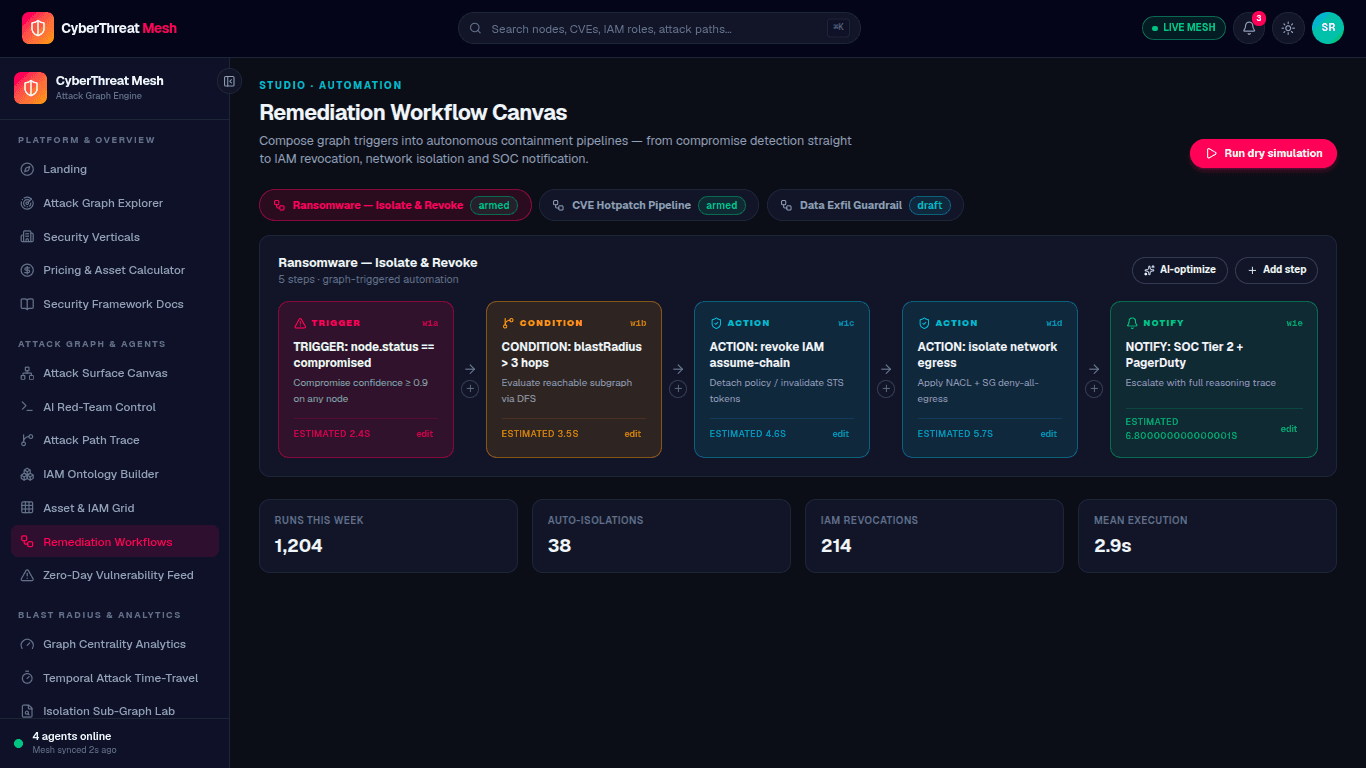
Task: Click the RUNS THIS WEEK 1,204 stat card
Action: click(x=388, y=536)
